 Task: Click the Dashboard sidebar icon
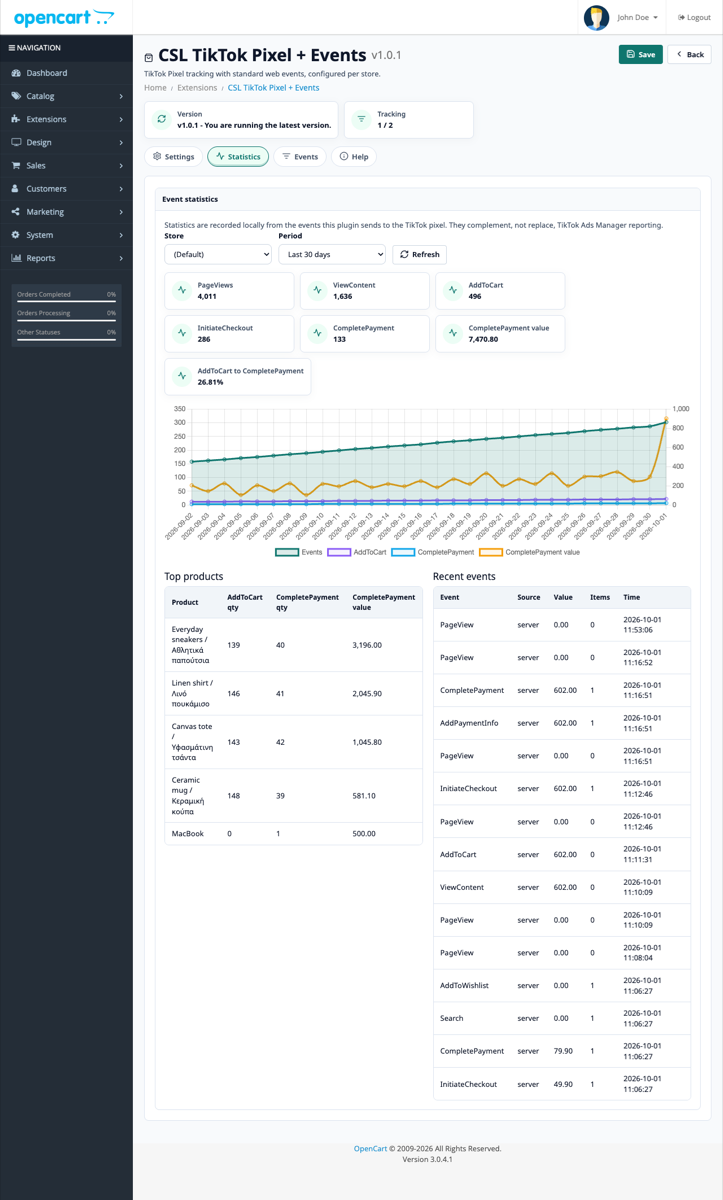click(x=16, y=73)
